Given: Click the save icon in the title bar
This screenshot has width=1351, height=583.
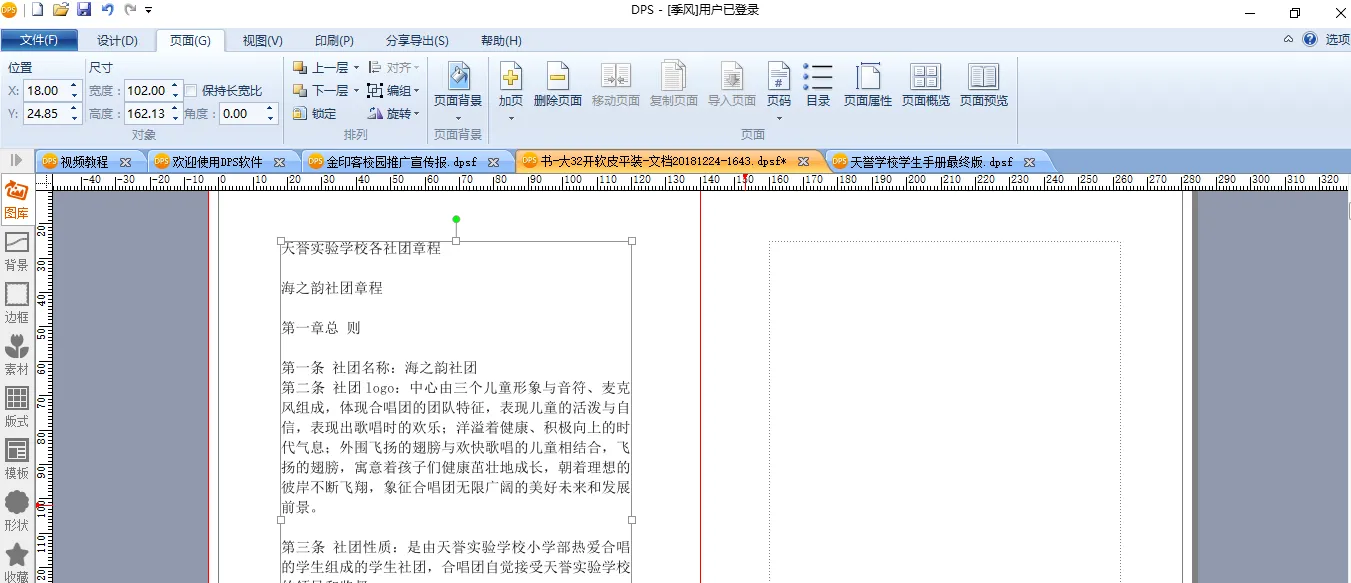Looking at the screenshot, I should (x=84, y=10).
